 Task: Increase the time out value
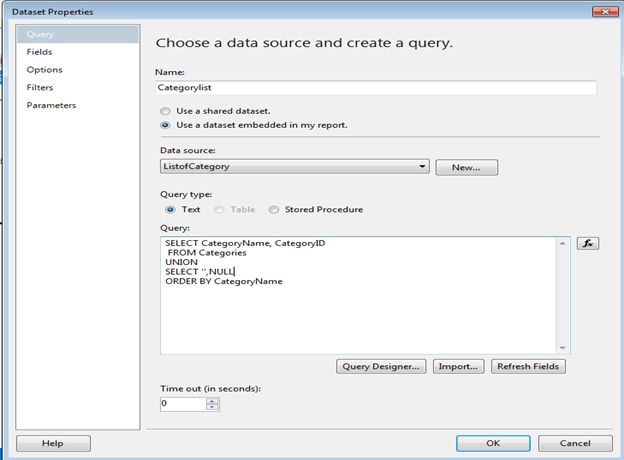211,400
